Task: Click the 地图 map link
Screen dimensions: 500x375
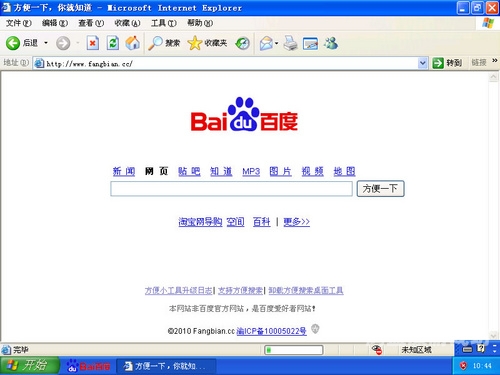Action: click(x=344, y=171)
